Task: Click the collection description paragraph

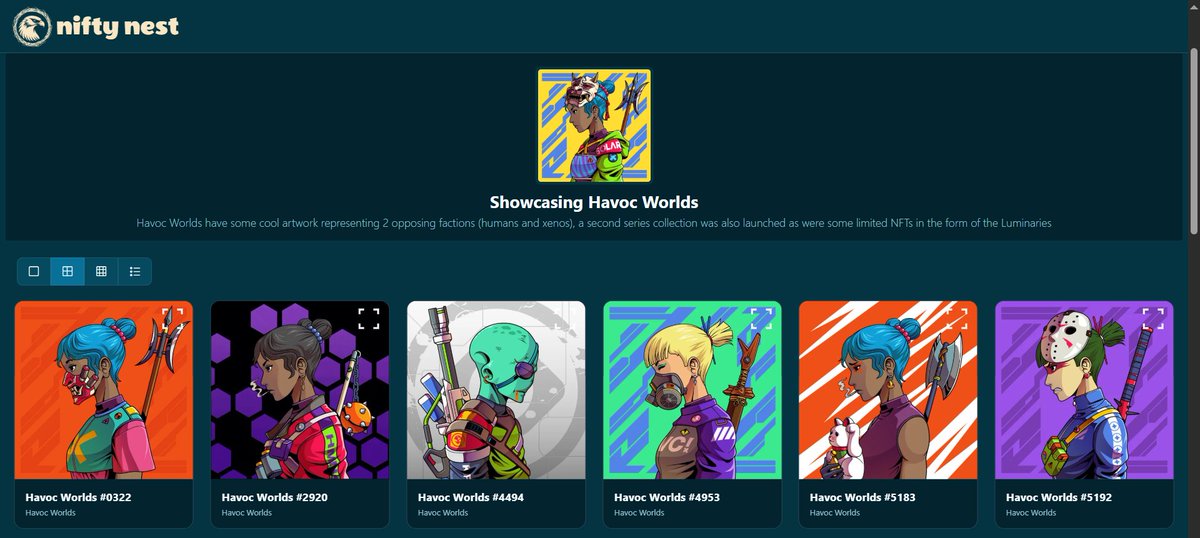Action: pyautogui.click(x=594, y=223)
